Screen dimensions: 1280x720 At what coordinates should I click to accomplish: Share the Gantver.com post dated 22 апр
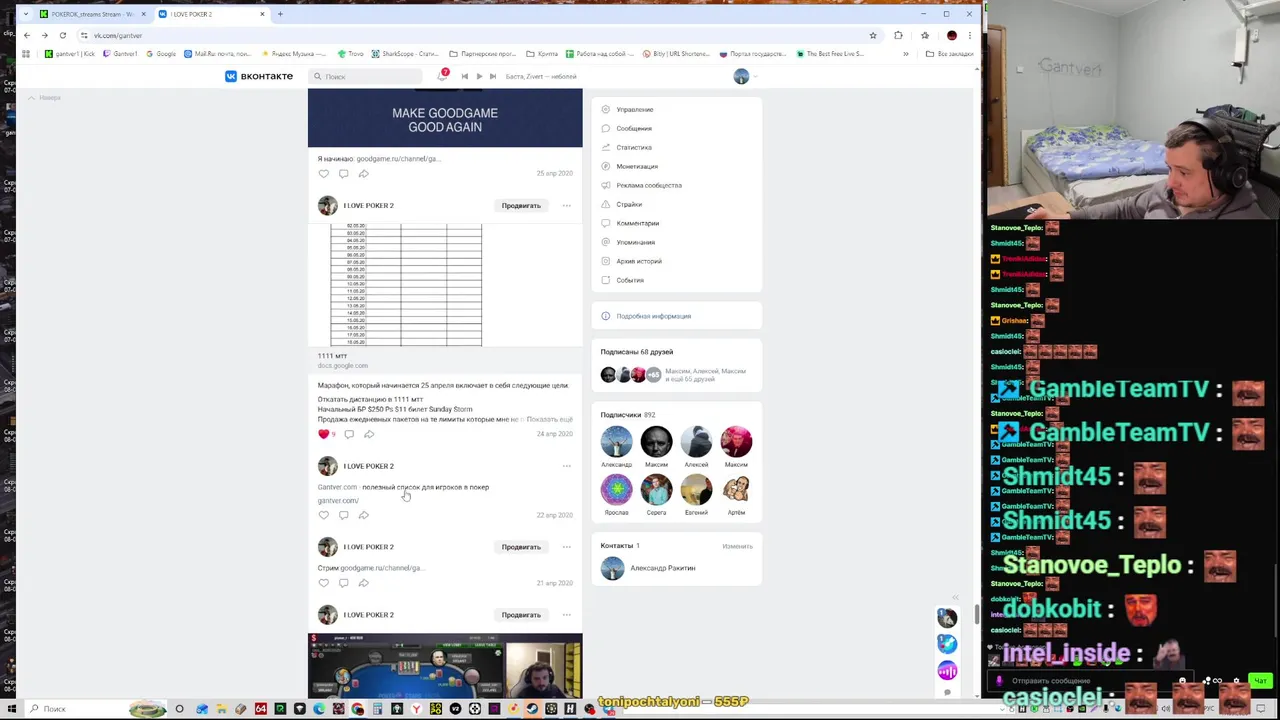(x=363, y=515)
